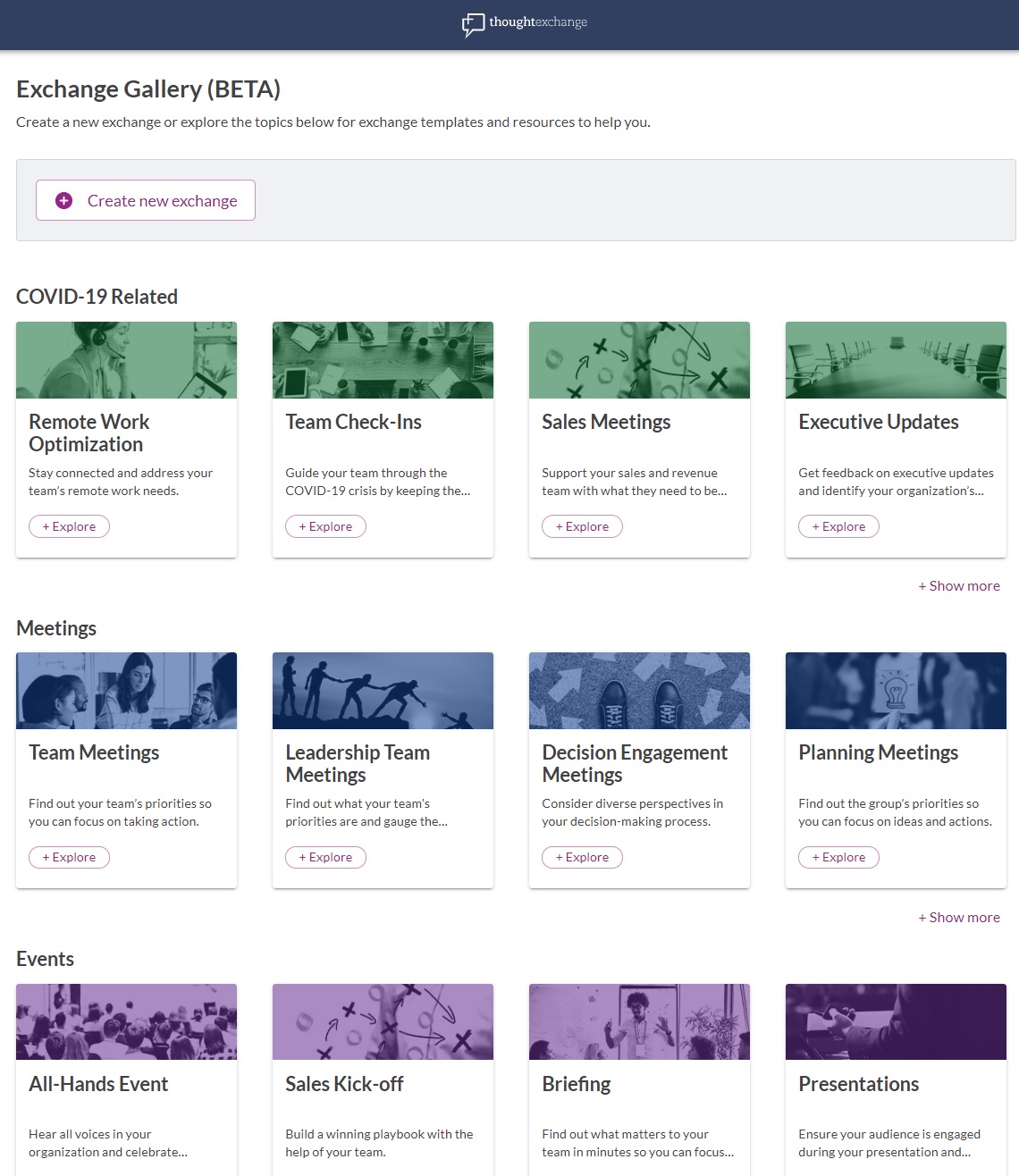
Task: Select the Sales Kick-off card title
Action: click(344, 1084)
